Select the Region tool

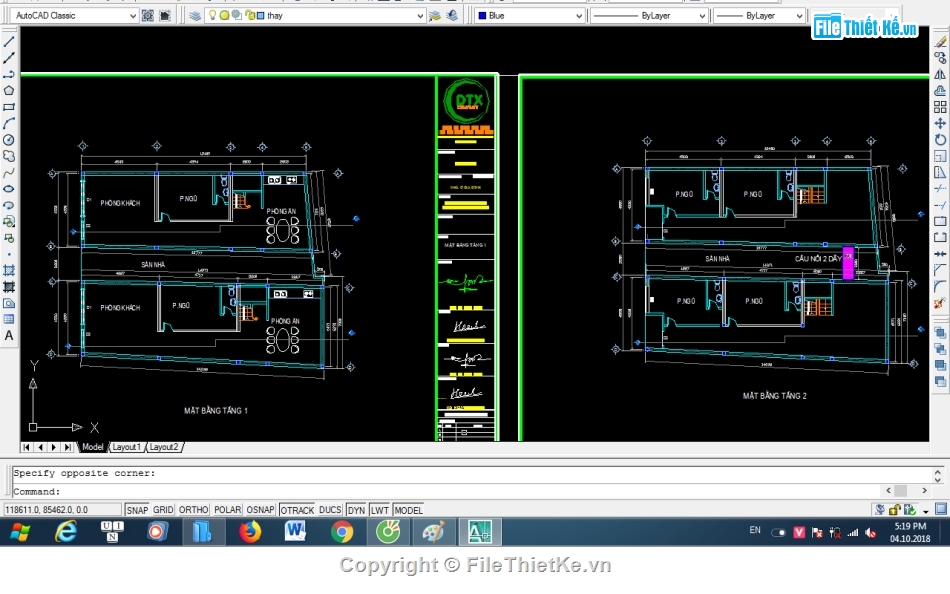tap(8, 303)
